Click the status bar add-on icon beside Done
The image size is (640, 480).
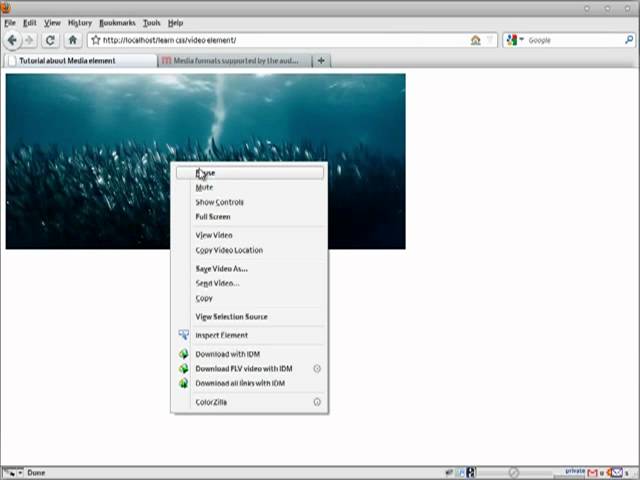[x=10, y=473]
